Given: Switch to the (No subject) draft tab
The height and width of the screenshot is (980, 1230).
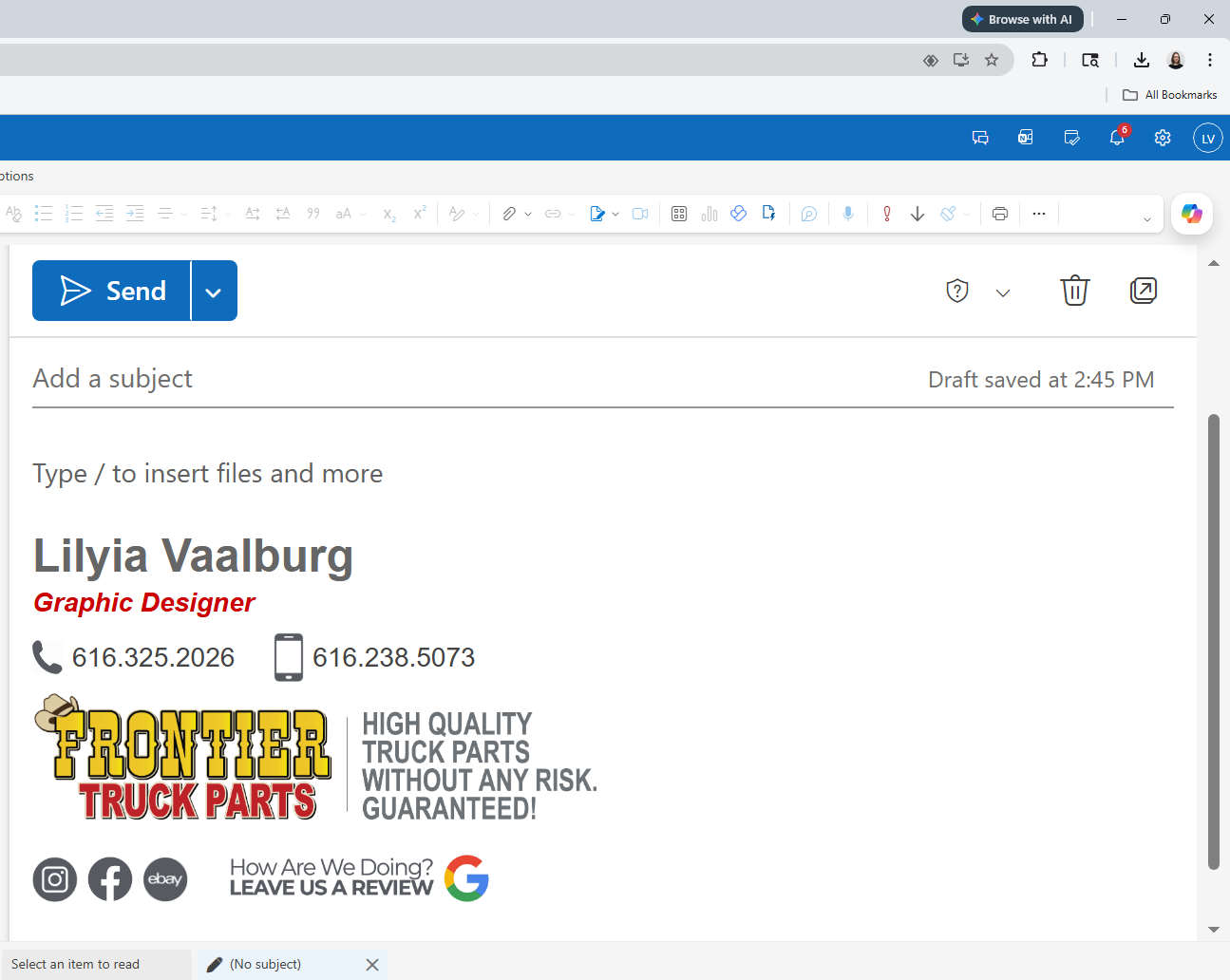Looking at the screenshot, I should click(279, 964).
